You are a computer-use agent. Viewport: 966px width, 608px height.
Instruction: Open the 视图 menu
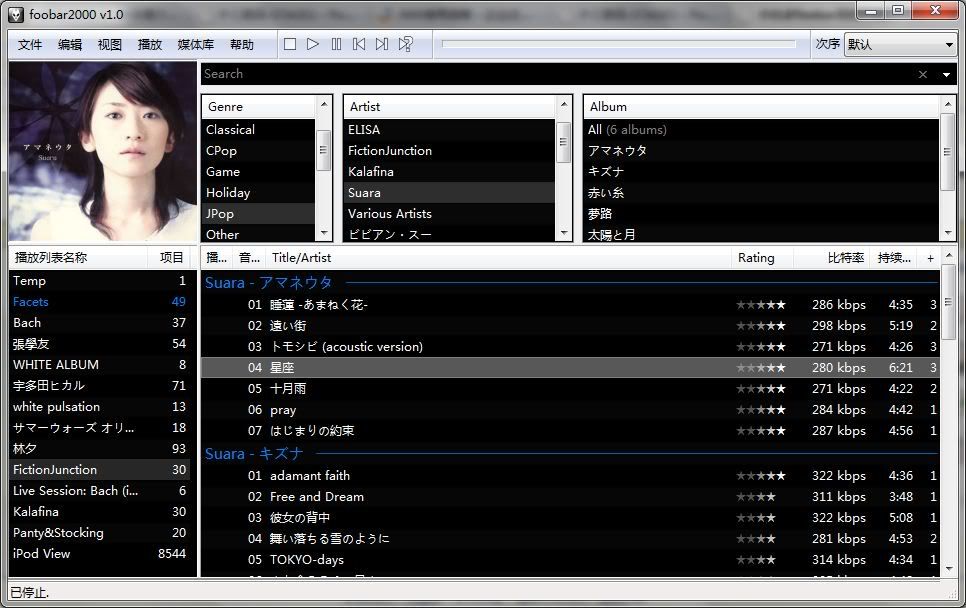pos(110,44)
